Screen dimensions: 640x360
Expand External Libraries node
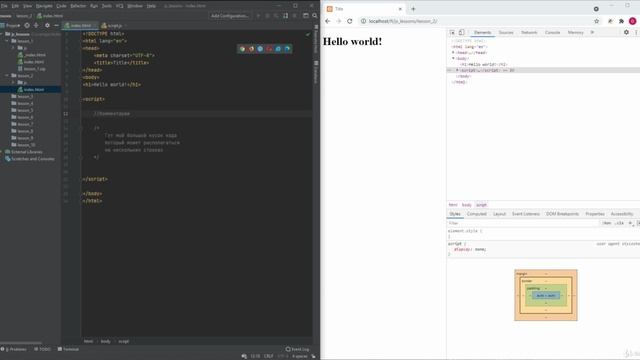[x=2, y=152]
